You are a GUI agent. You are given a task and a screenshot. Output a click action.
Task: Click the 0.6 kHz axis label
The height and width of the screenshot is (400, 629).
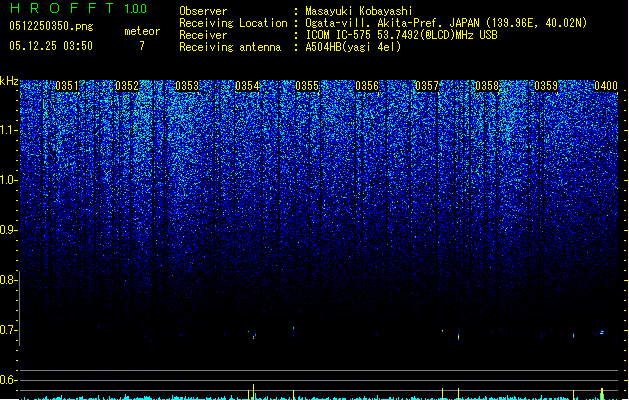pos(9,380)
